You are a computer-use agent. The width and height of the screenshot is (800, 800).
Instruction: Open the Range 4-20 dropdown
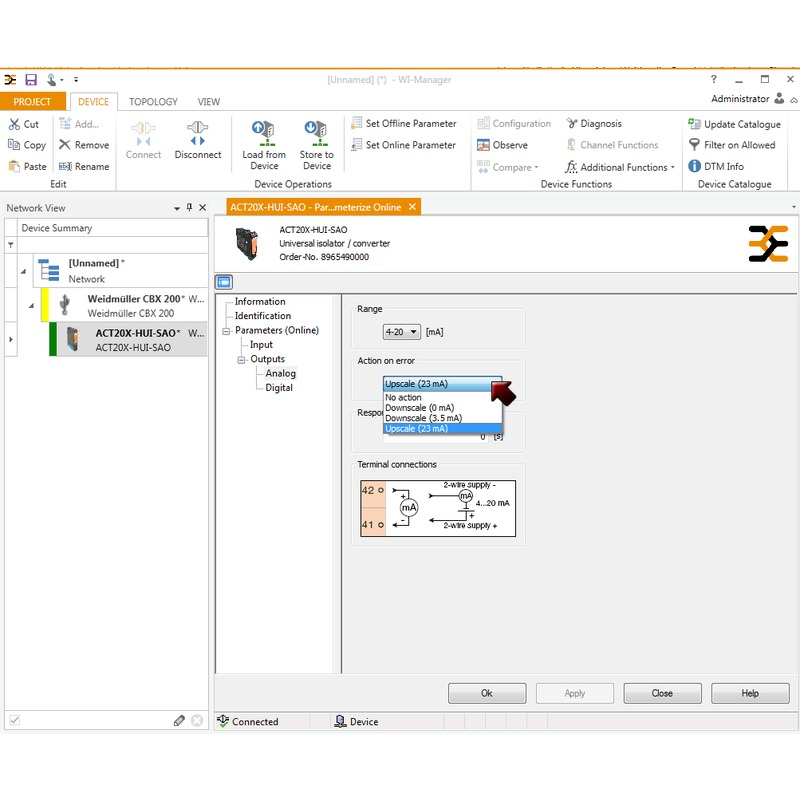click(402, 332)
